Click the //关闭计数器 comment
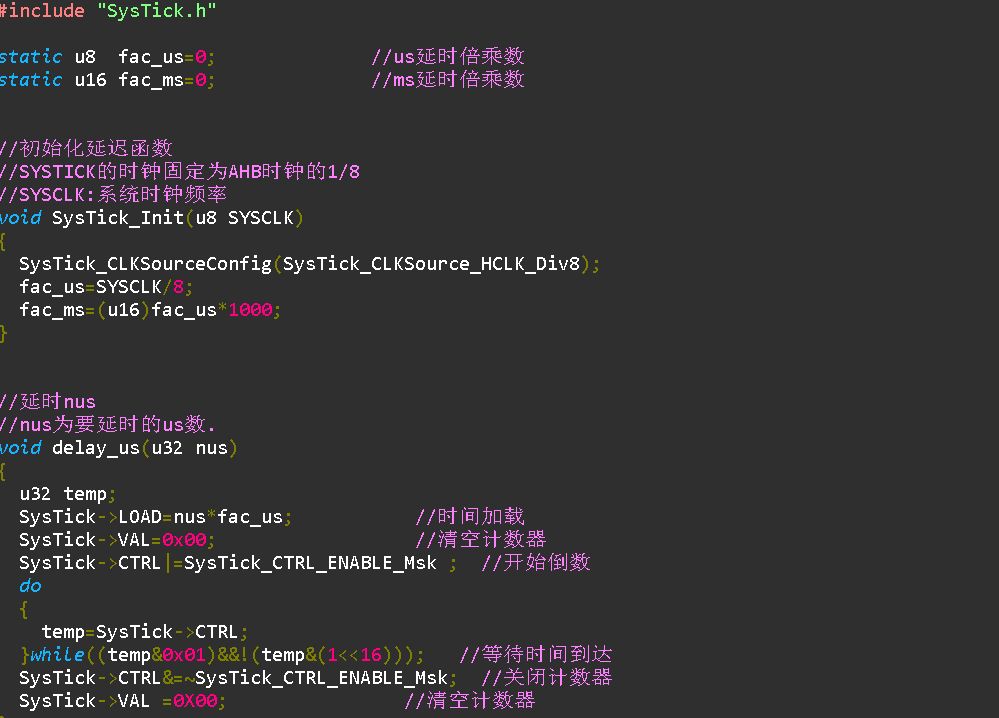 [547, 677]
